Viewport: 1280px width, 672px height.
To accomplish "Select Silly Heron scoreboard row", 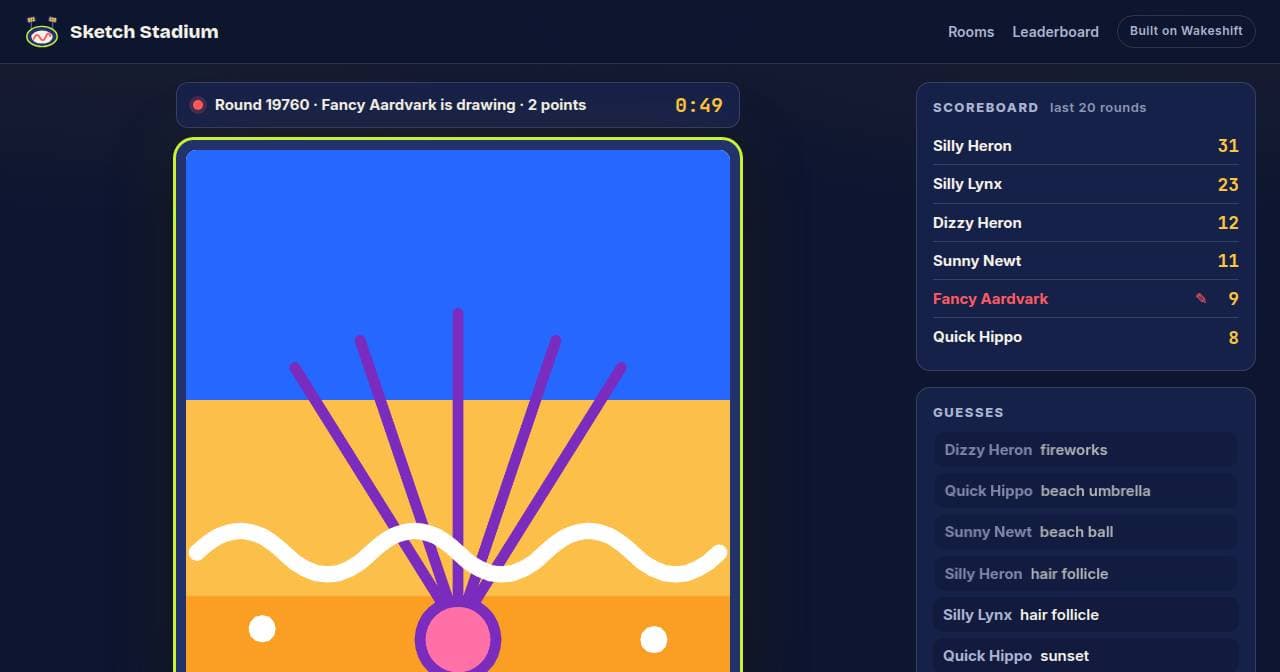I will point(1086,146).
